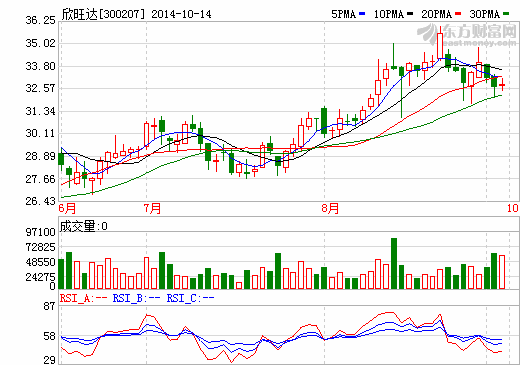Image resolution: width=520 pixels, height=365 pixels.
Task: Click the 36.25 price axis label
Action: tap(41, 20)
